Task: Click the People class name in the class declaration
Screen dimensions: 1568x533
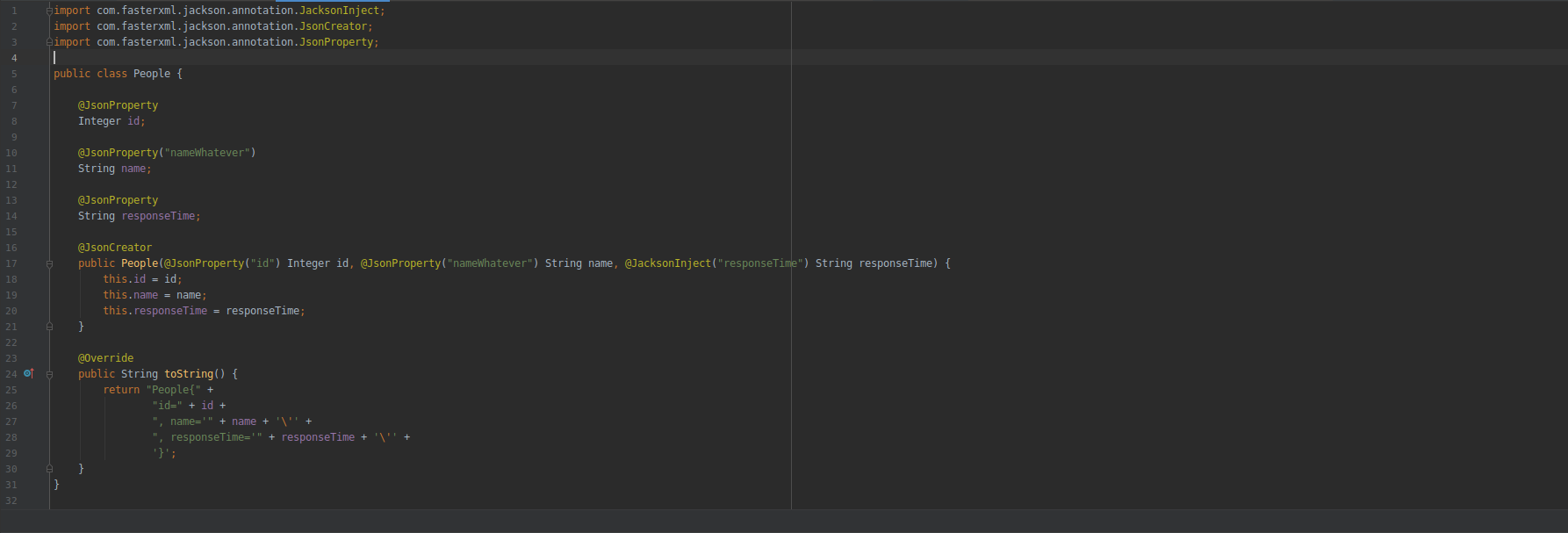Action: click(x=152, y=74)
